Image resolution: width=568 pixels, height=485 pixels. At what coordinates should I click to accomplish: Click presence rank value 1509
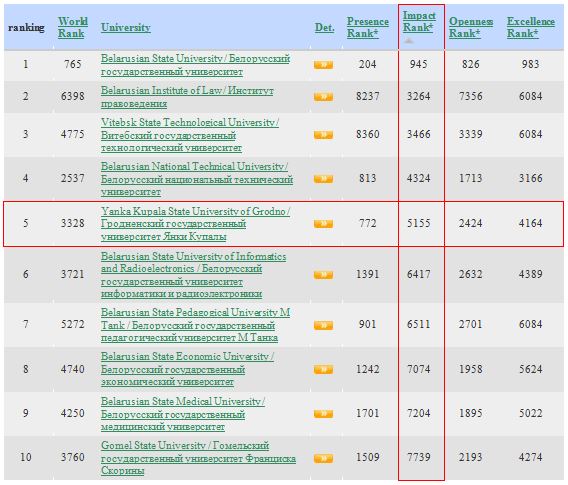pyautogui.click(x=368, y=457)
